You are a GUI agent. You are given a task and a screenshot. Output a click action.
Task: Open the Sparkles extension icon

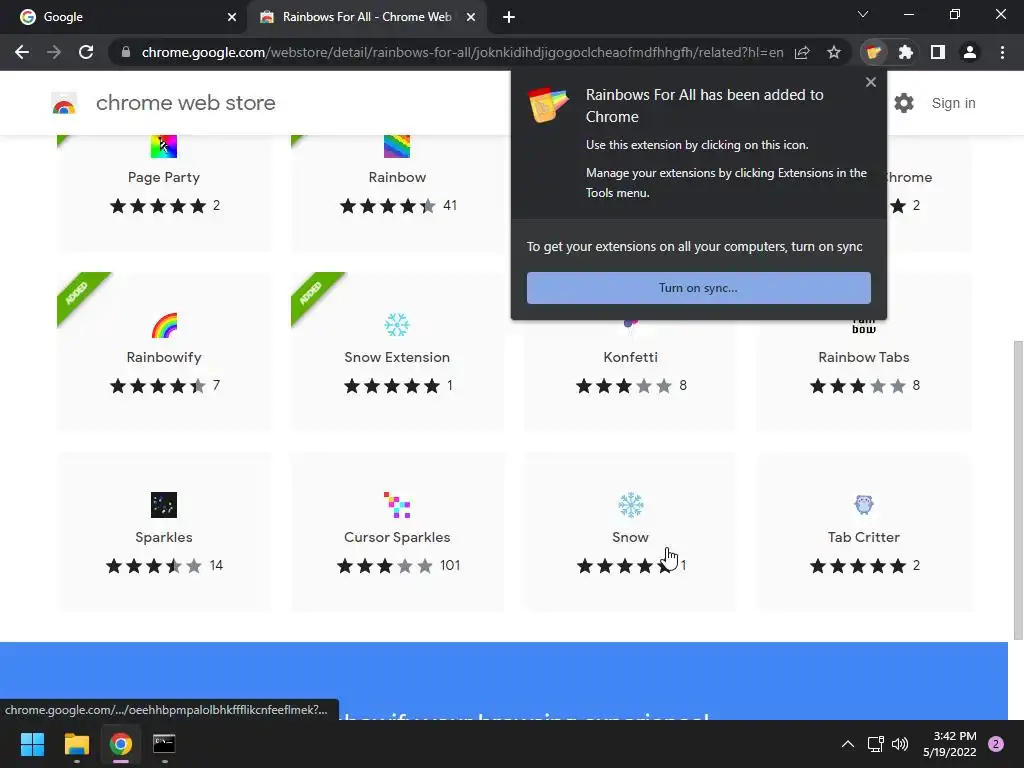pyautogui.click(x=164, y=505)
